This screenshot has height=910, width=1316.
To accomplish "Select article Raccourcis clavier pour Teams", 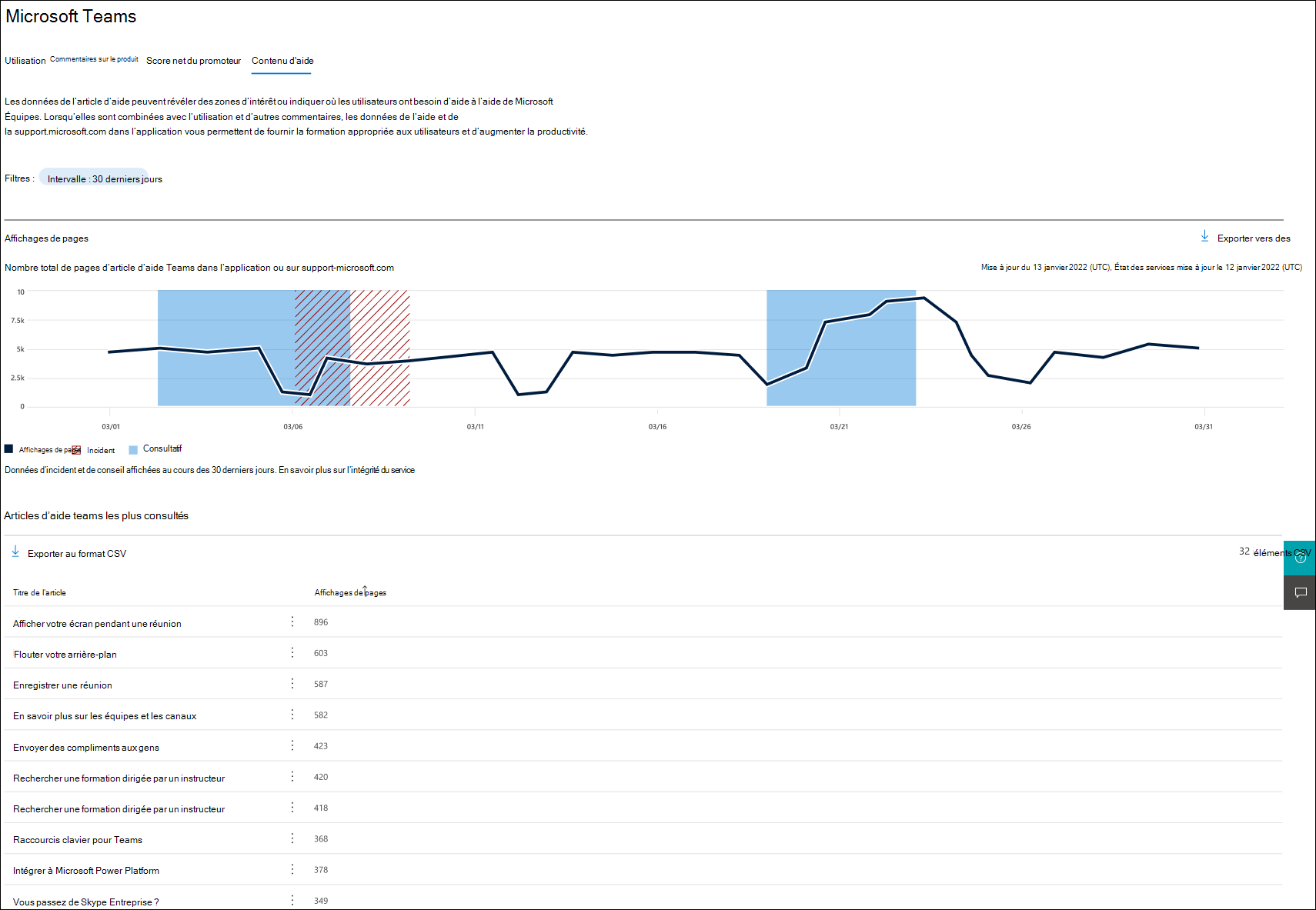I will pos(78,840).
